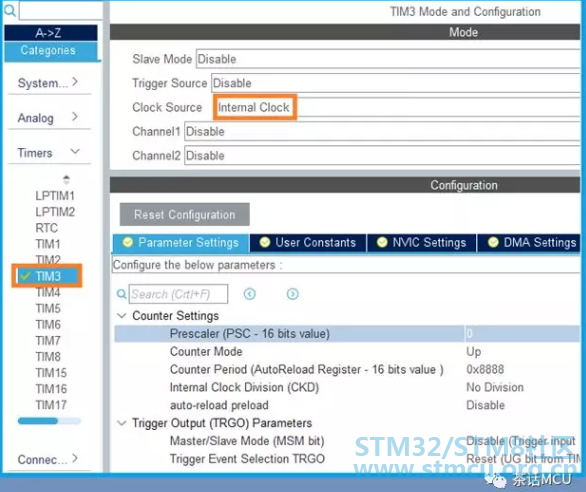
Task: Select TIM3 in the timers list
Action: (x=47, y=276)
